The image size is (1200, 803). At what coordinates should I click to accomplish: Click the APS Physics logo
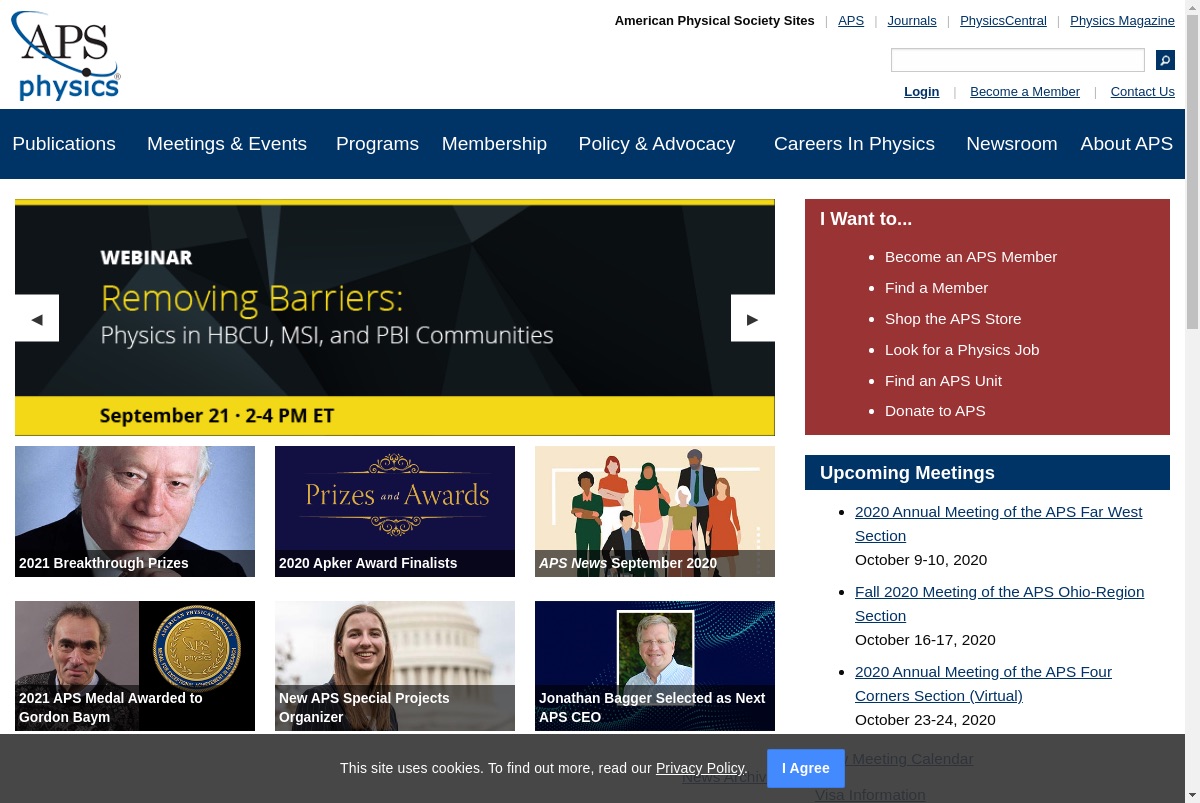coord(66,56)
